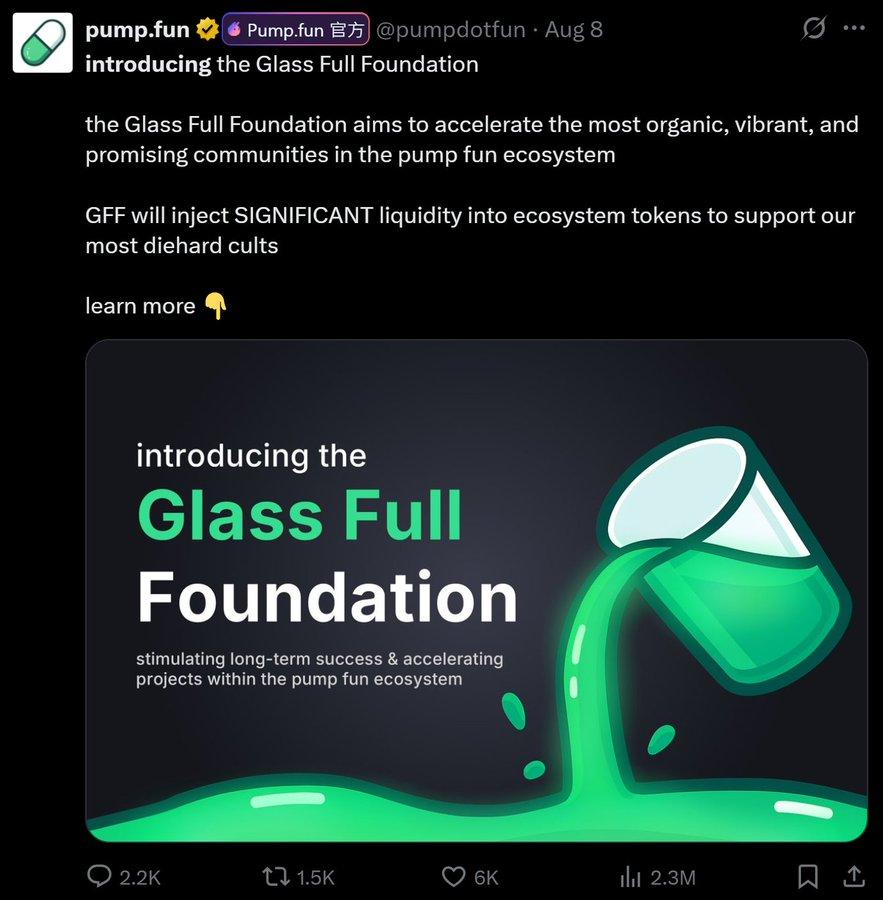
Task: Expand the three-dot more options menu
Action: pyautogui.click(x=854, y=28)
